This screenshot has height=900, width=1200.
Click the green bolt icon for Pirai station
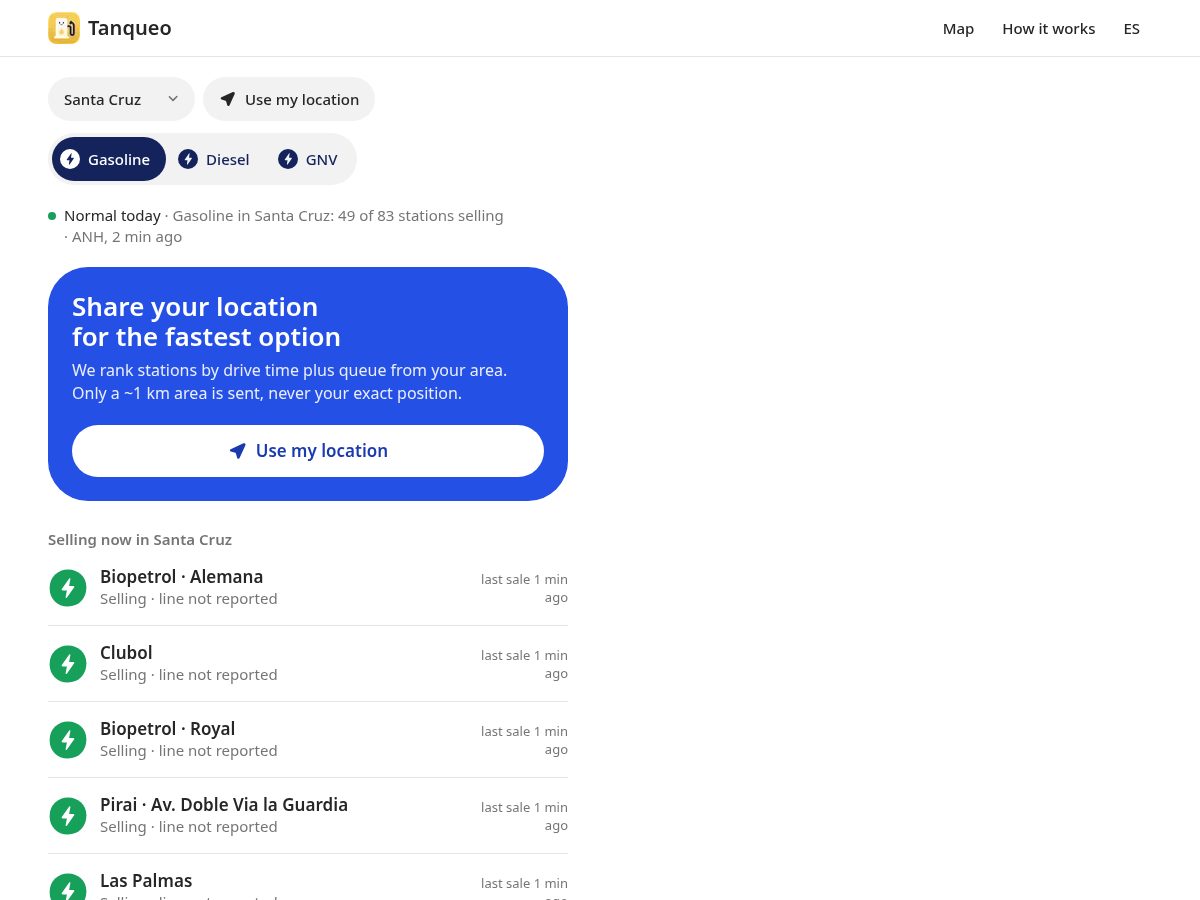pos(68,816)
